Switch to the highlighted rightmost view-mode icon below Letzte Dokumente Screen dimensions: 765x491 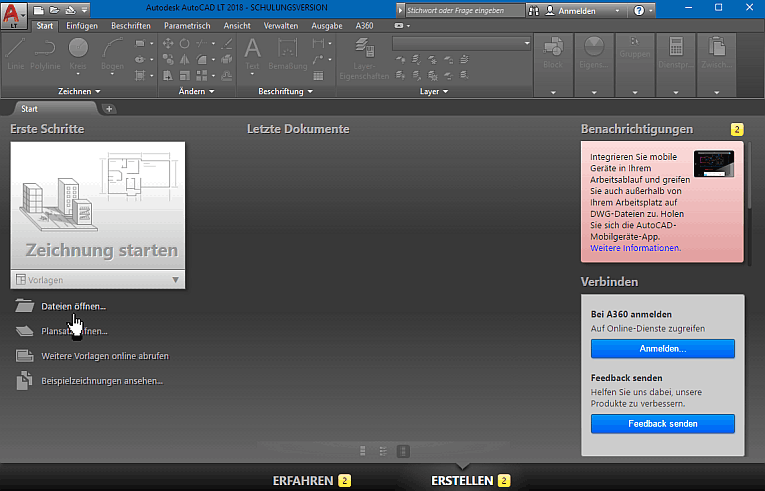(x=403, y=451)
